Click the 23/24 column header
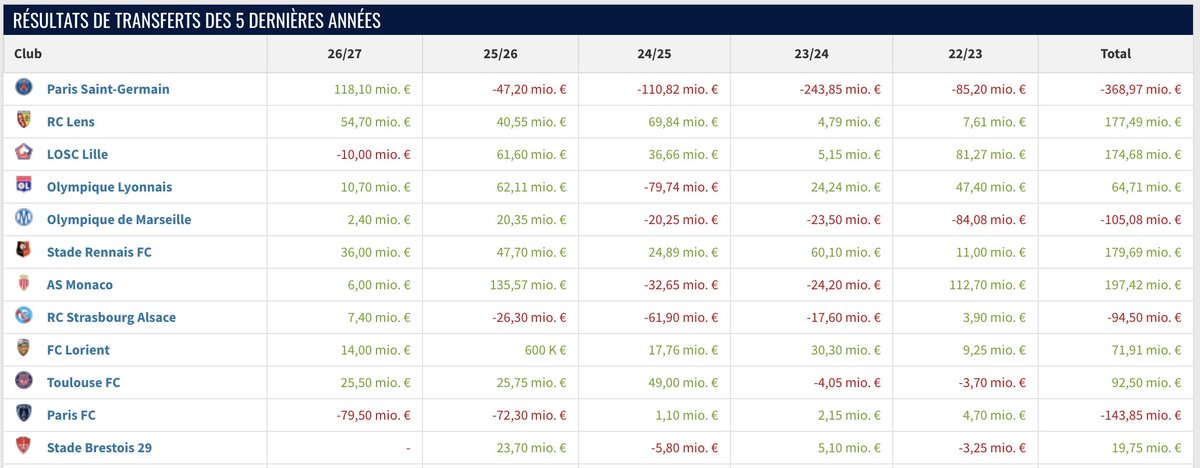 point(811,54)
